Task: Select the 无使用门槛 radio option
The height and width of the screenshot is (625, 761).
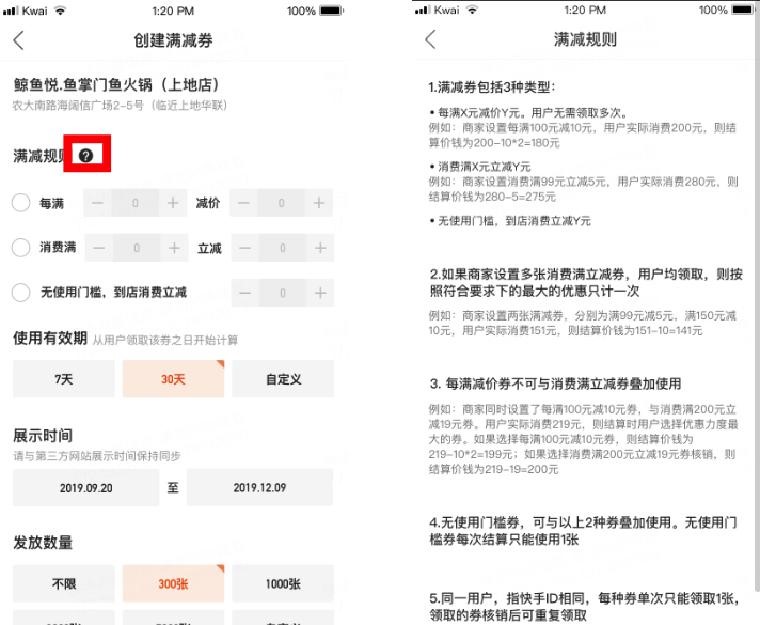Action: pyautogui.click(x=21, y=292)
